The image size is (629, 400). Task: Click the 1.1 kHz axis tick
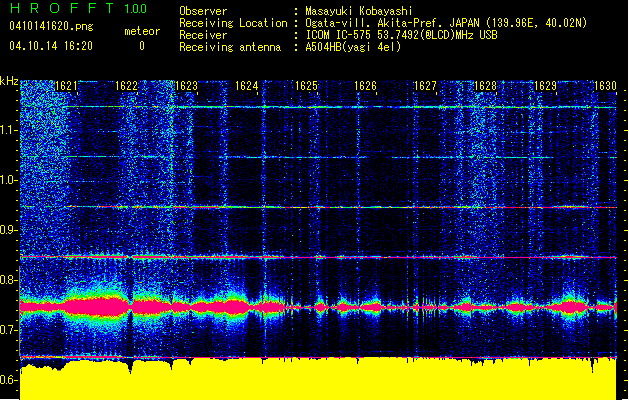pyautogui.click(x=8, y=130)
